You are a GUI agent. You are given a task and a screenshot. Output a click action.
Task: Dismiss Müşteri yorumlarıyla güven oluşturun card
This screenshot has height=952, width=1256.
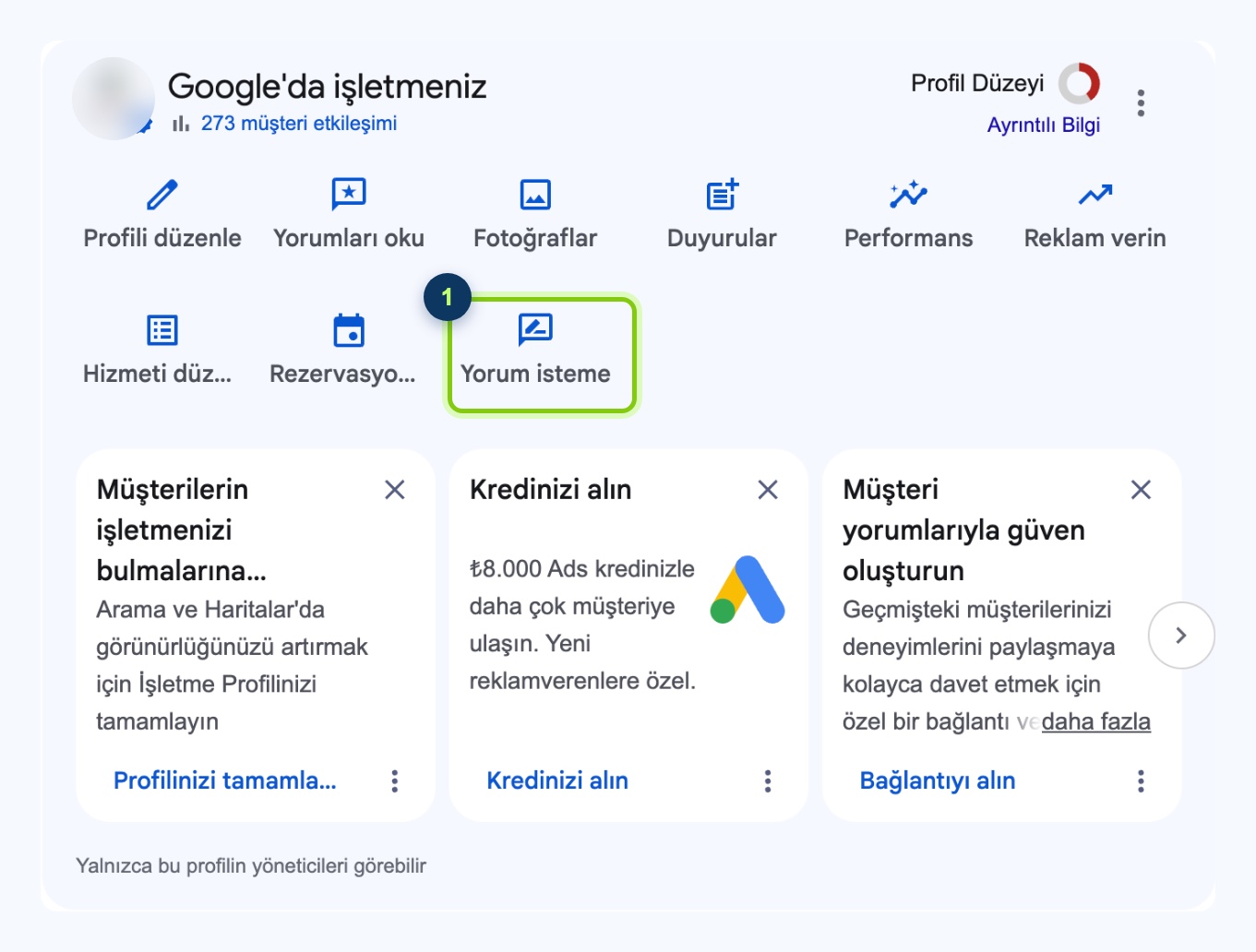1142,490
